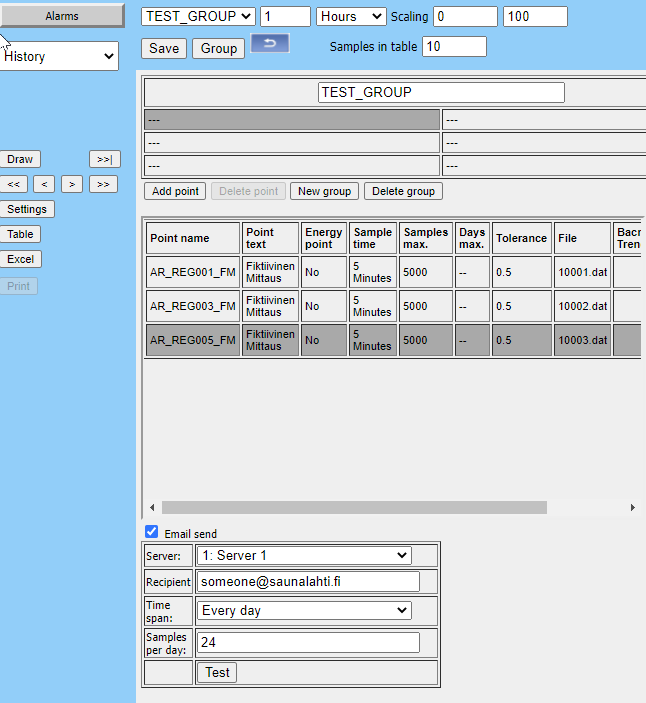Screen dimensions: 646x703
Task: Click the TEST_GROUP group name field
Action: 441,92
